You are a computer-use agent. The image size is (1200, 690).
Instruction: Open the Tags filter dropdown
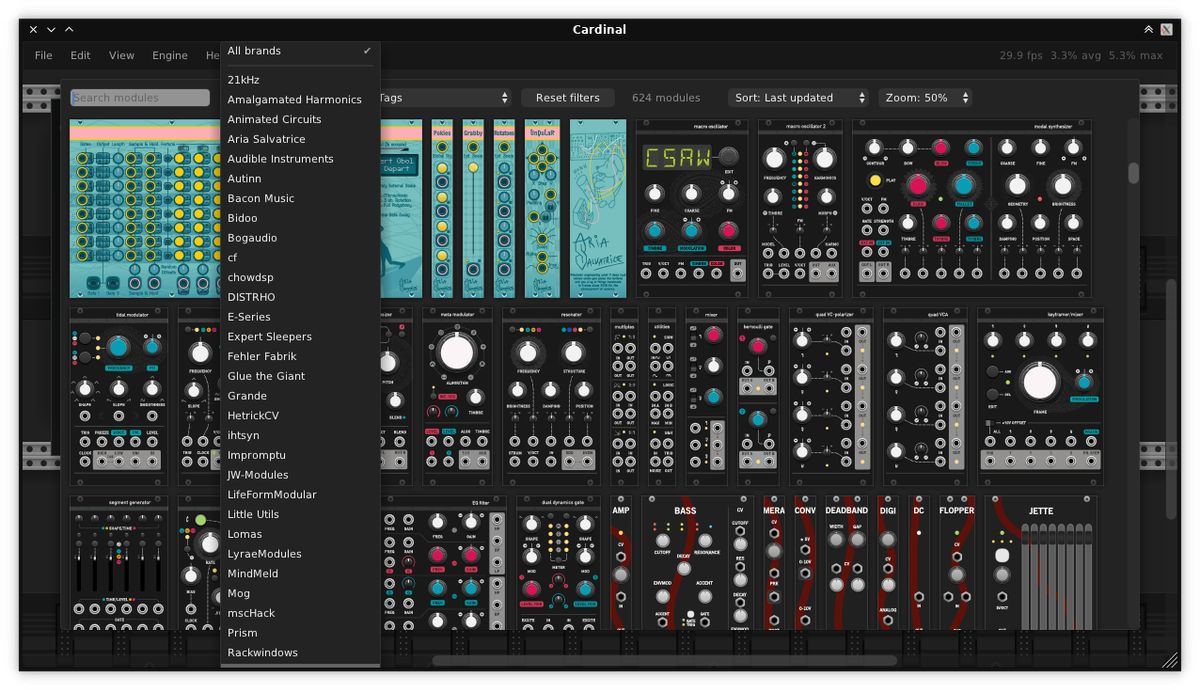click(x=443, y=98)
